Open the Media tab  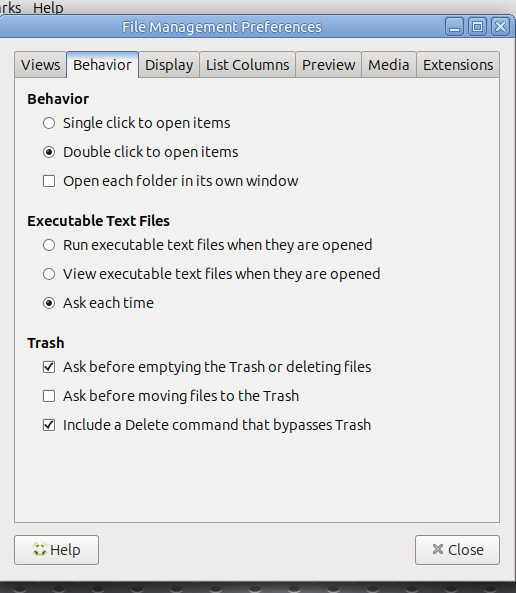tap(389, 65)
